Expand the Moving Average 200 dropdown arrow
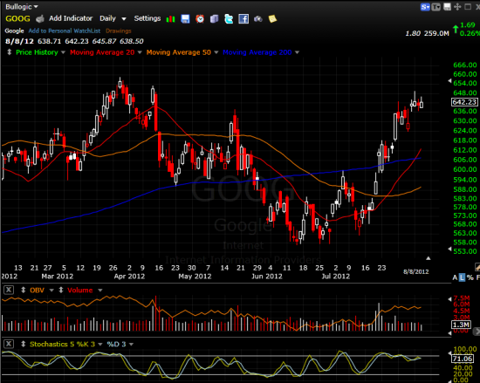Image resolution: width=480 pixels, height=383 pixels. (x=297, y=52)
